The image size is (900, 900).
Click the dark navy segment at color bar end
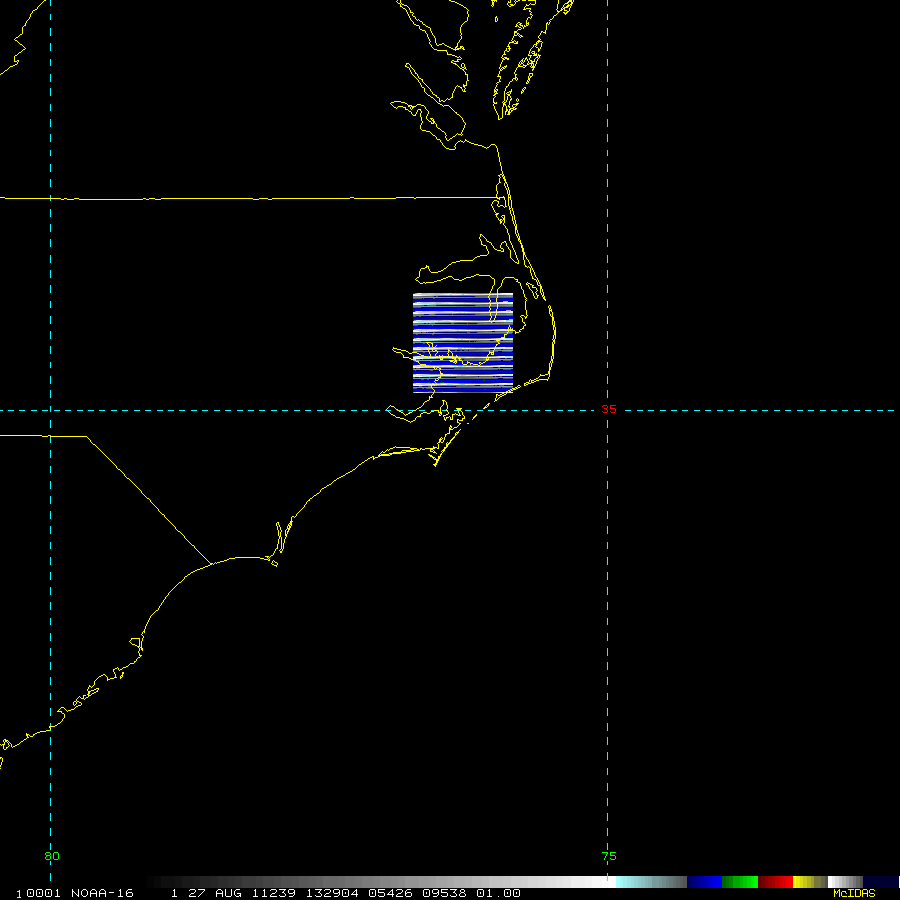tap(882, 882)
